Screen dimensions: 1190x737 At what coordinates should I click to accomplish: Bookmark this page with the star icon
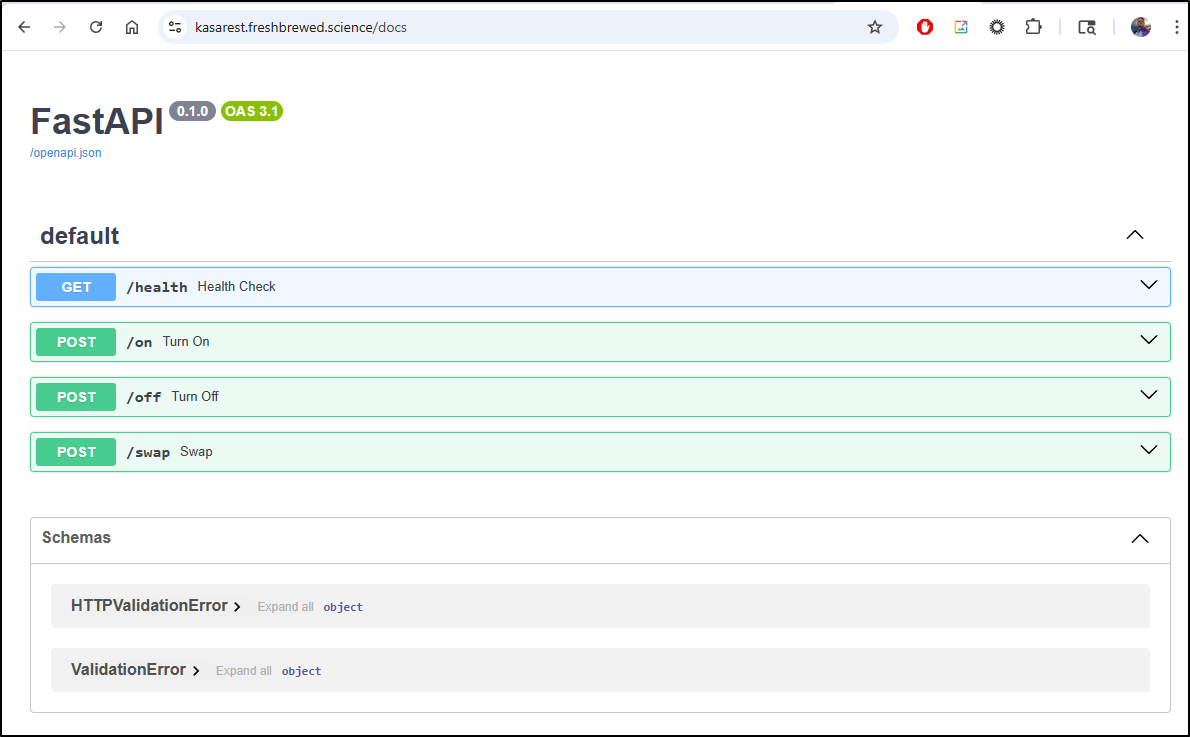tap(875, 27)
